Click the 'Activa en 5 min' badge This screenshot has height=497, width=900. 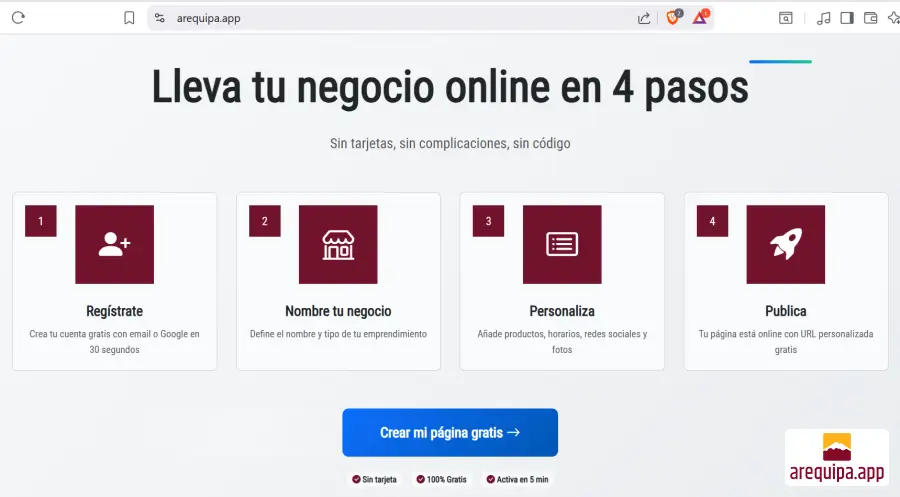click(518, 479)
